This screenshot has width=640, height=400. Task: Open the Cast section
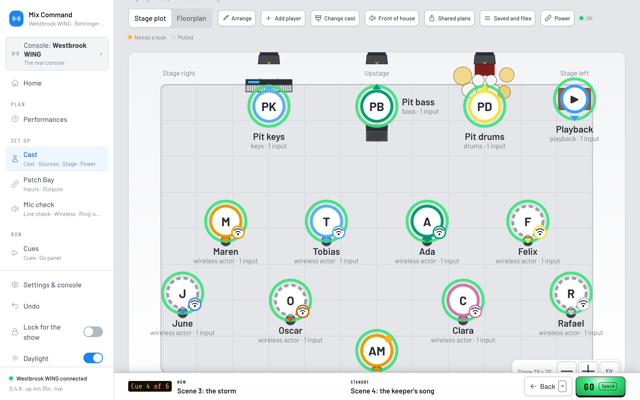57,159
